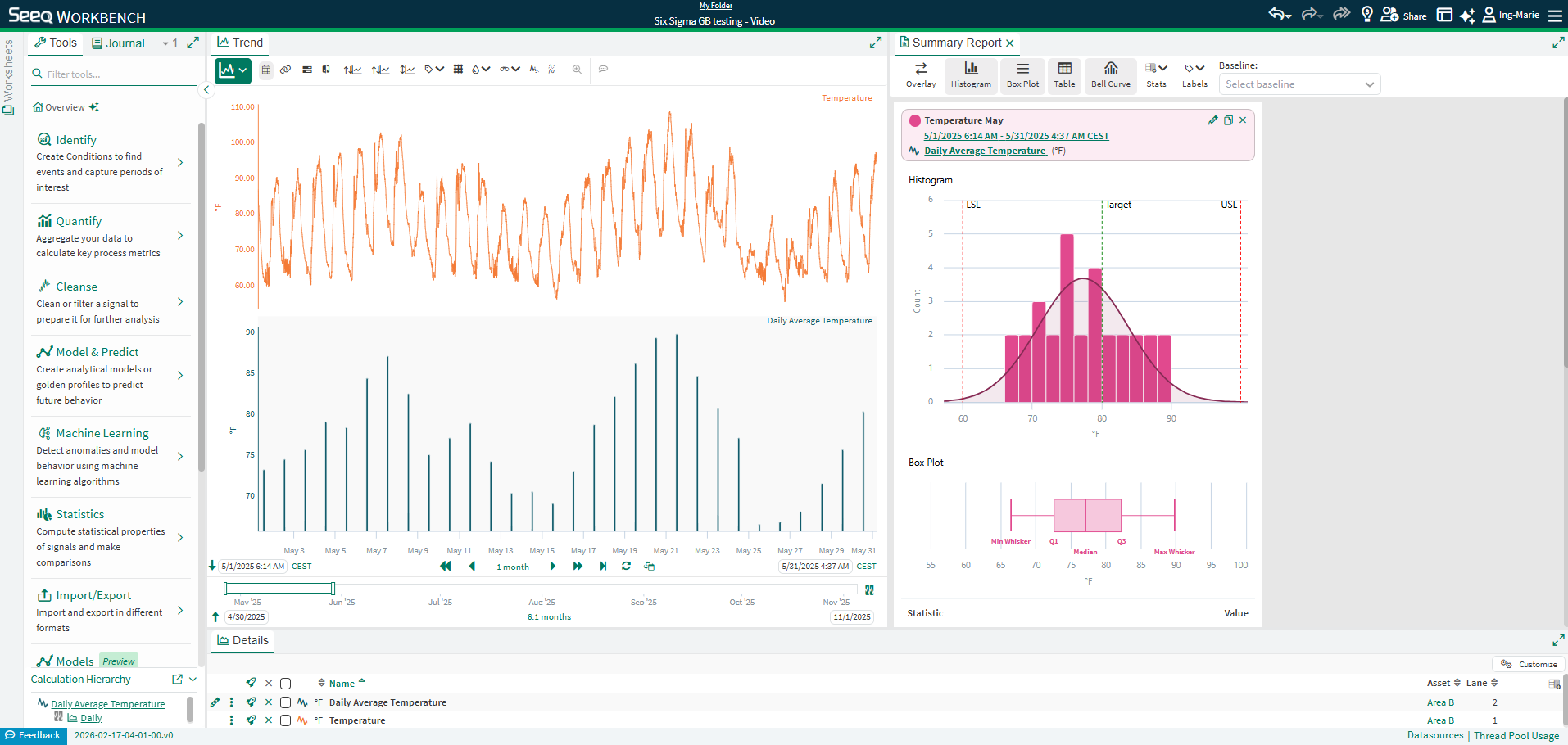Expand the Details panel to full size
This screenshot has width=1568, height=745.
coord(1558,640)
